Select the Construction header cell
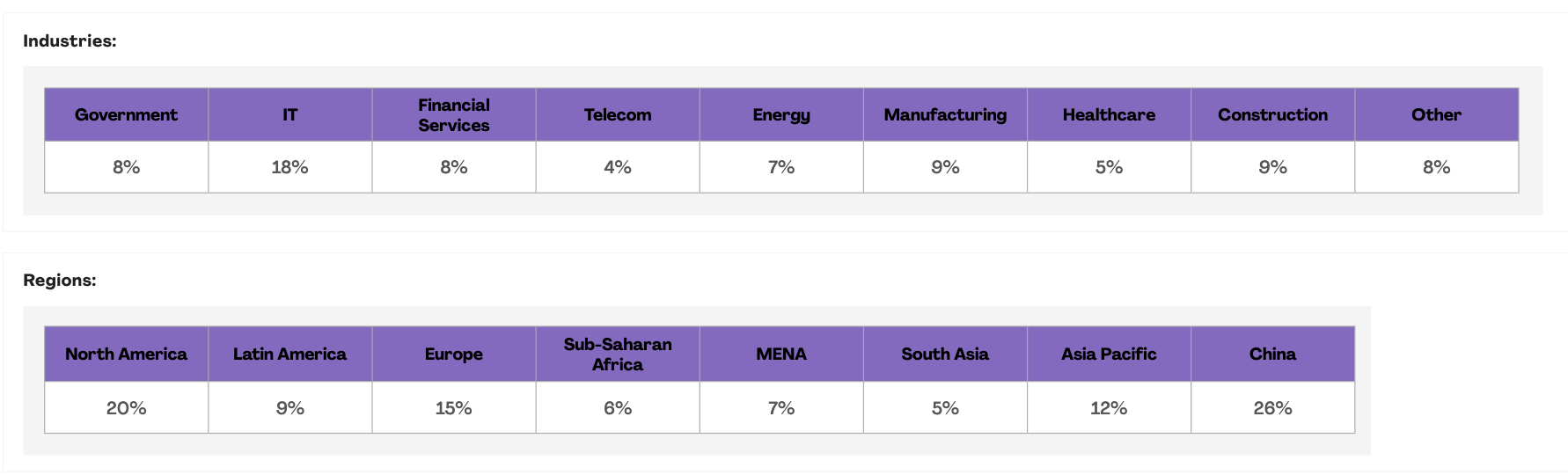 (x=1272, y=115)
